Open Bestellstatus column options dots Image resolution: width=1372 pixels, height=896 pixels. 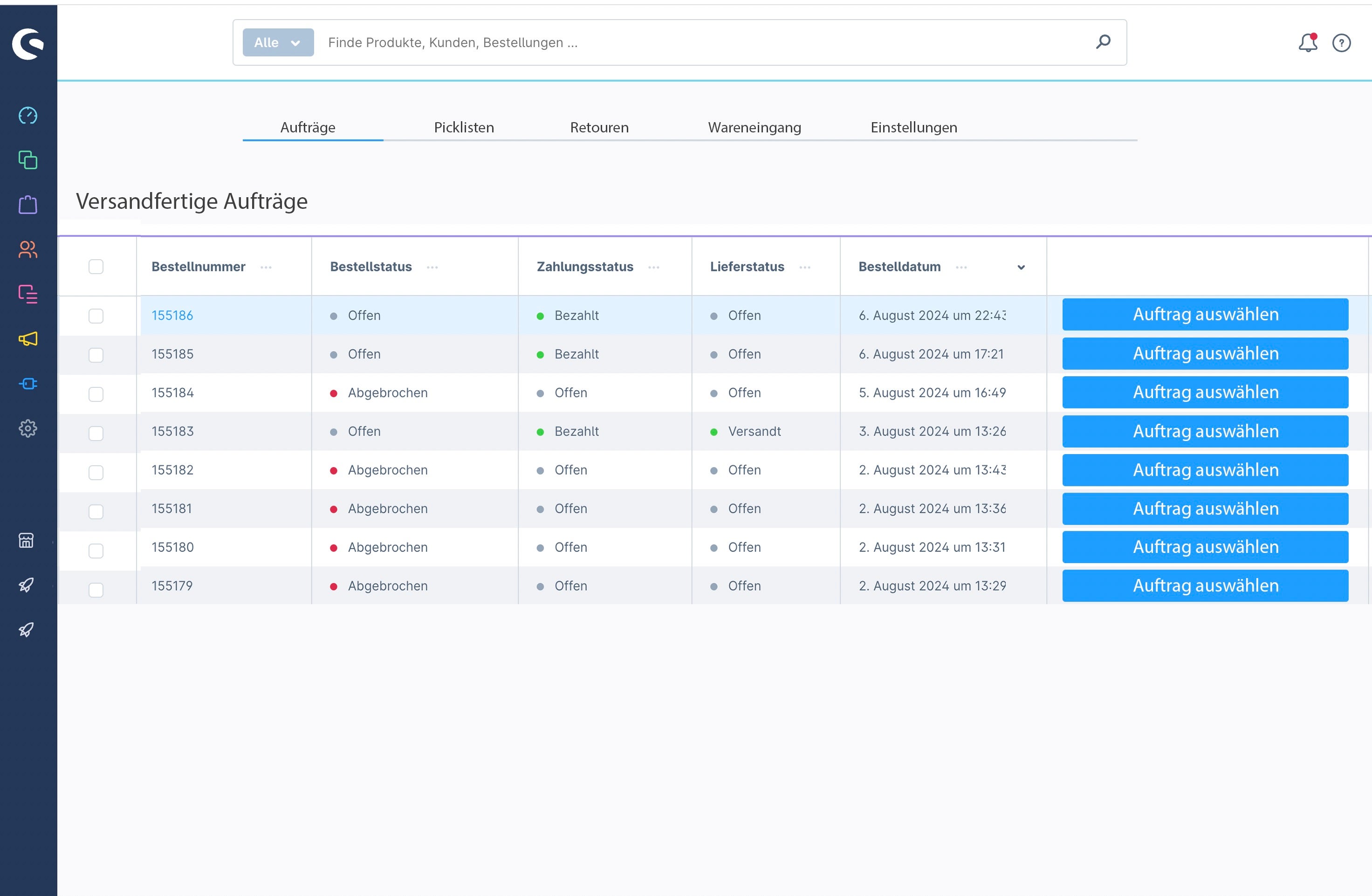tap(432, 268)
